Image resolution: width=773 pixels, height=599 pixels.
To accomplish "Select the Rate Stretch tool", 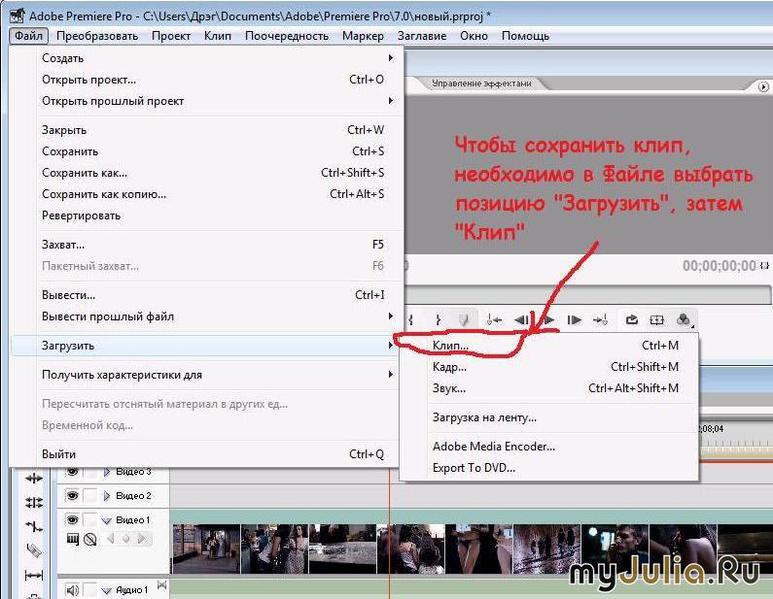I will tap(34, 527).
